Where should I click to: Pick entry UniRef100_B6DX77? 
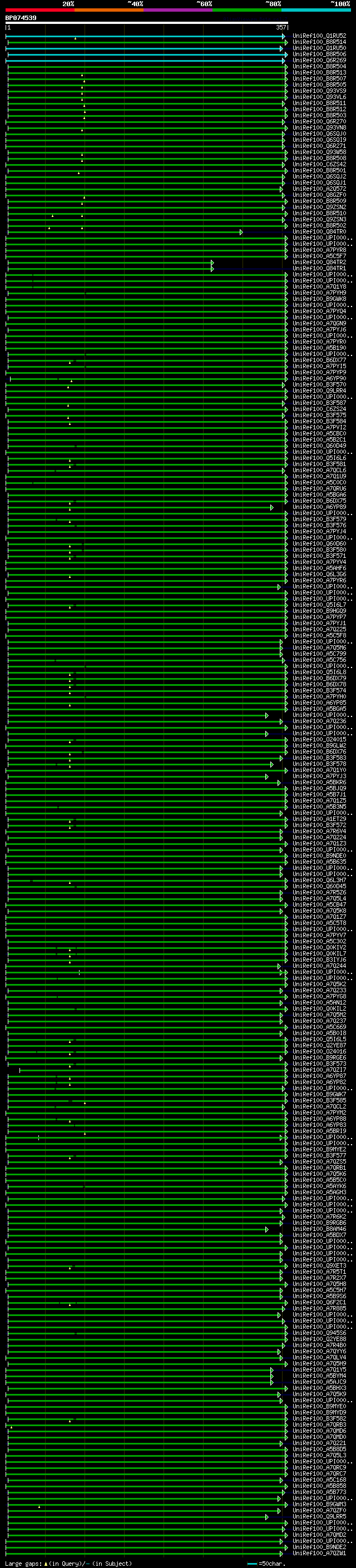[x=319, y=360]
